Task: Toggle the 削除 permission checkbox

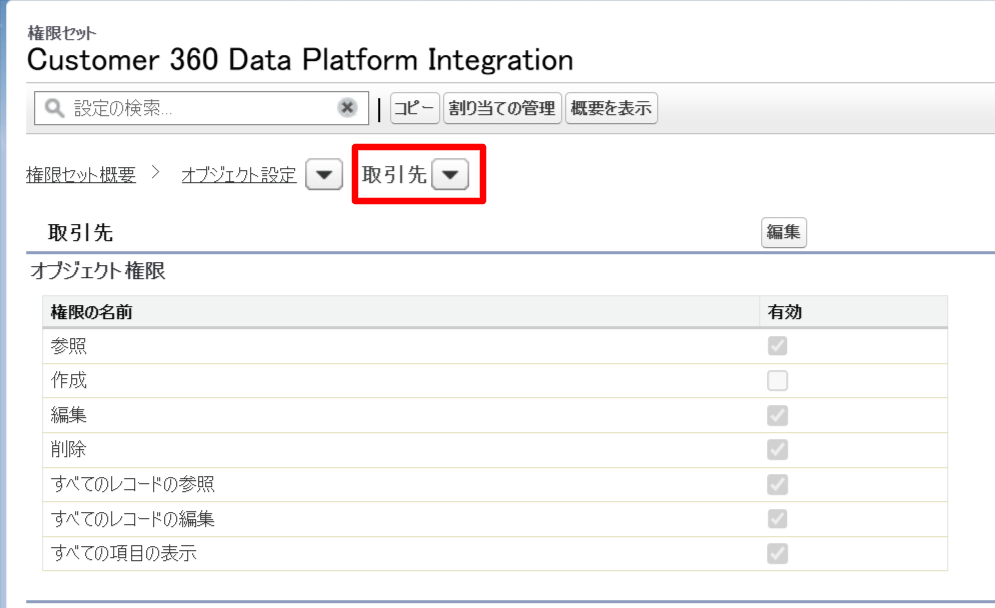Action: (777, 449)
